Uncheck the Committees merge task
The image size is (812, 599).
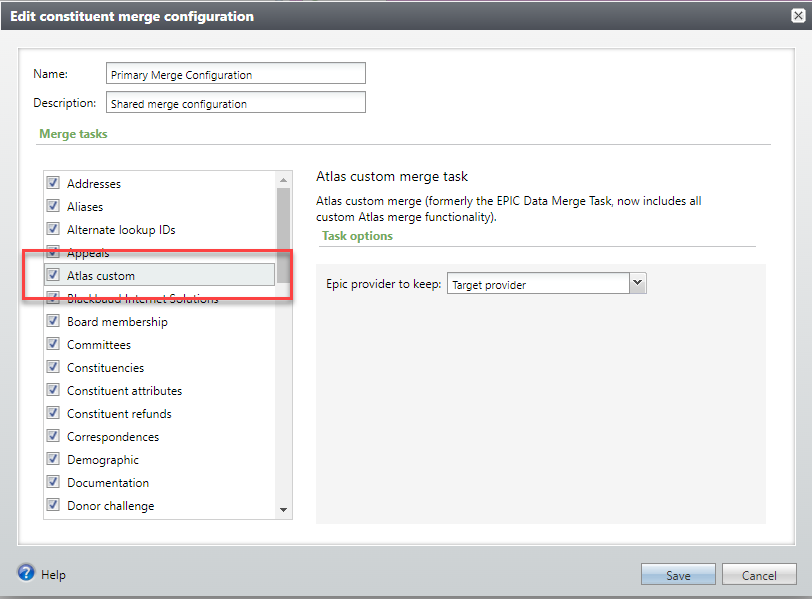pos(53,345)
